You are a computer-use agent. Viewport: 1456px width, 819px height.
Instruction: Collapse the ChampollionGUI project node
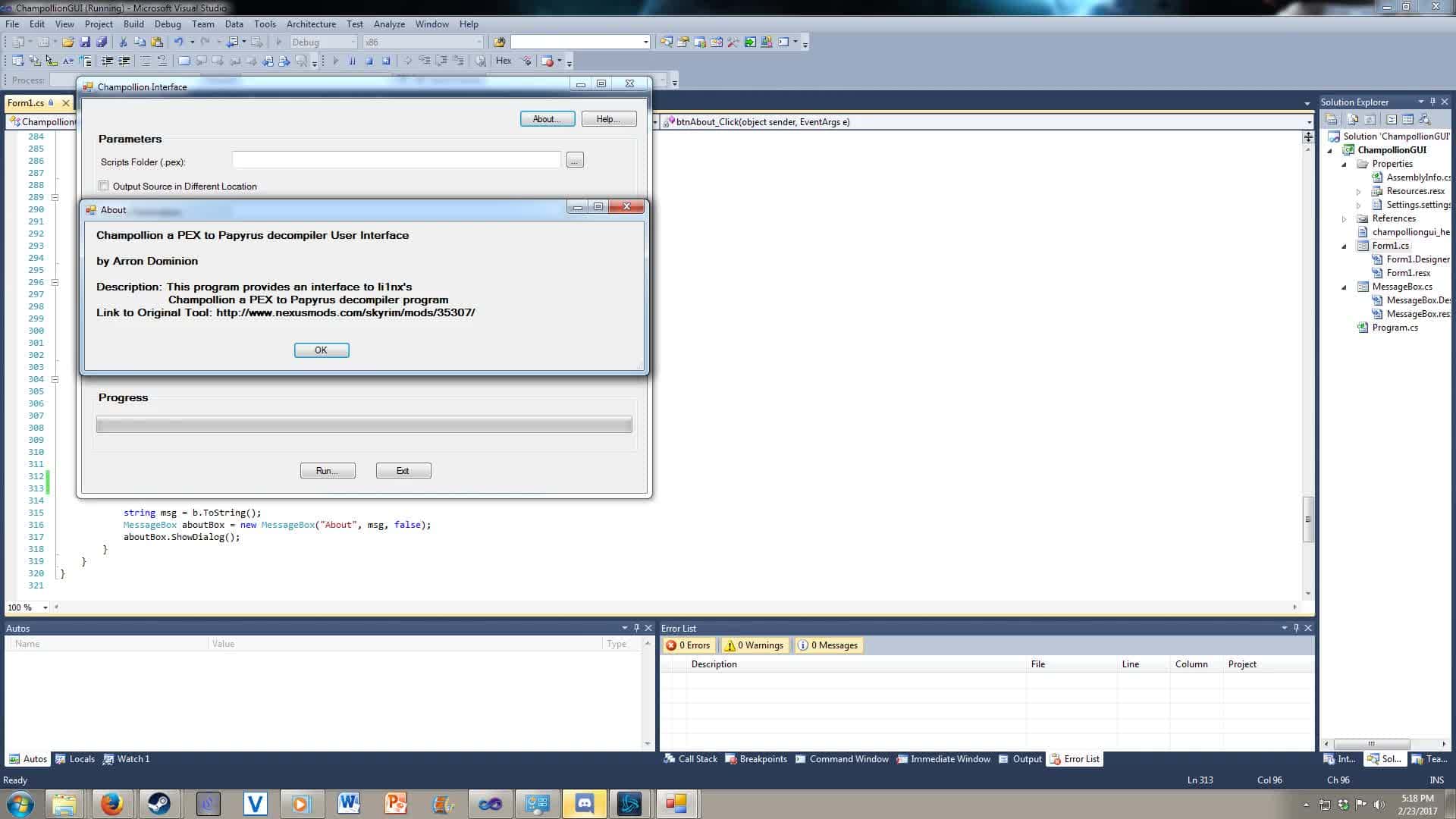click(x=1329, y=150)
